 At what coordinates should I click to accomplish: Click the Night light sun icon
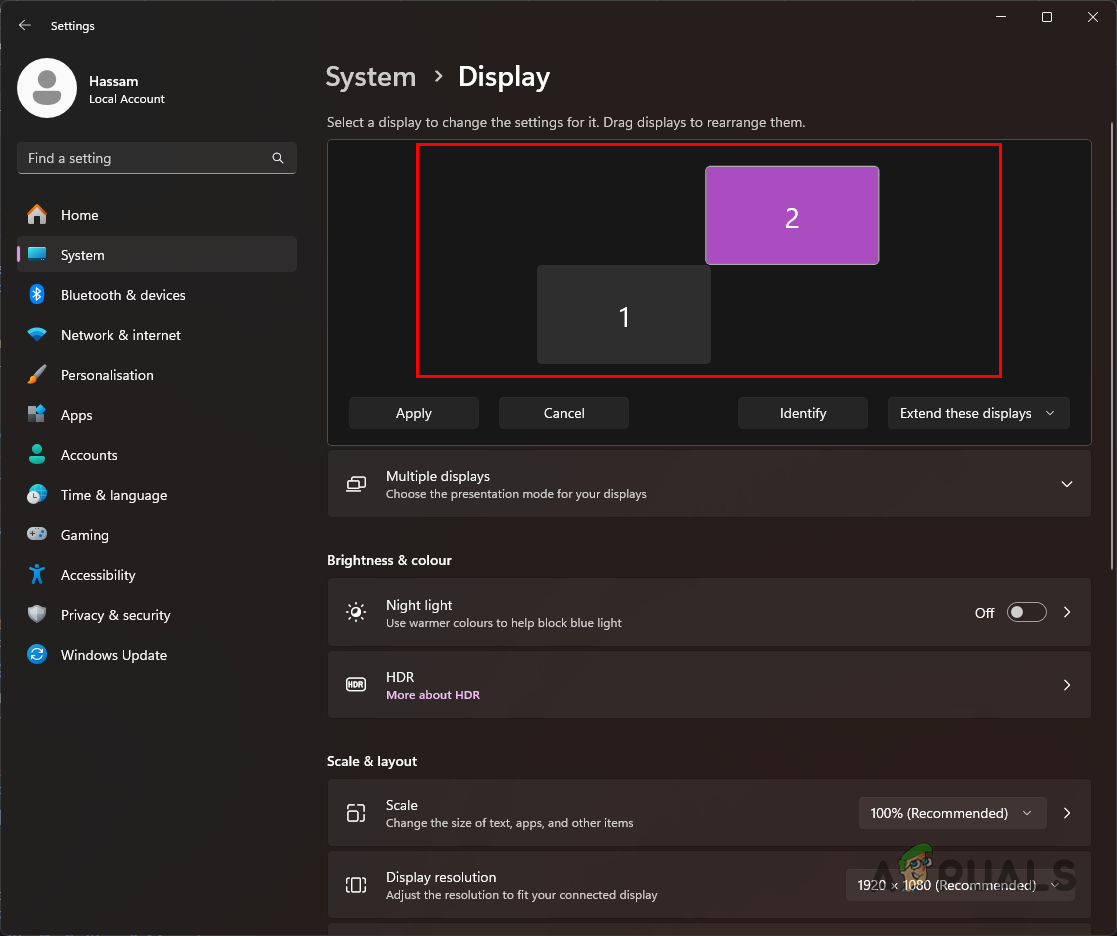click(x=356, y=612)
